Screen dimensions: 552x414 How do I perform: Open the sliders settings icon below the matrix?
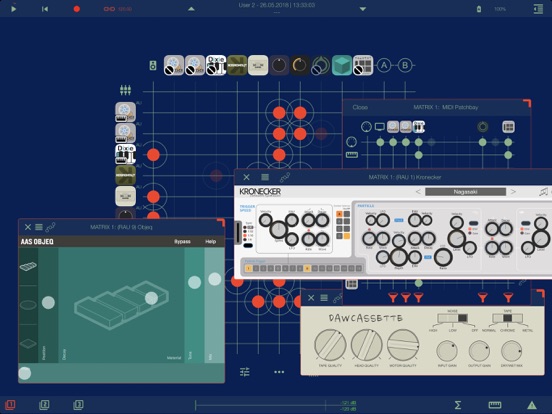[x=245, y=372]
